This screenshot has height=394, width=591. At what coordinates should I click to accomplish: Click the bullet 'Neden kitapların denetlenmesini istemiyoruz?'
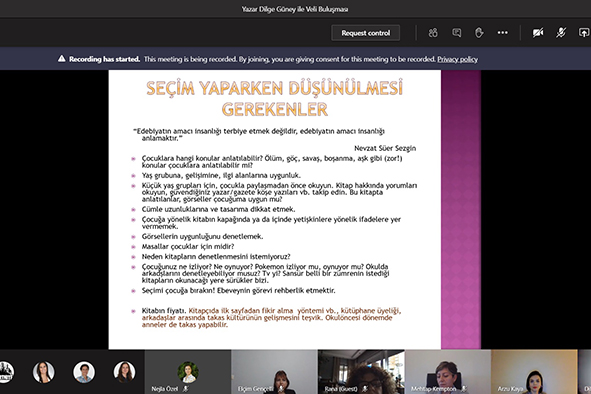pos(216,257)
